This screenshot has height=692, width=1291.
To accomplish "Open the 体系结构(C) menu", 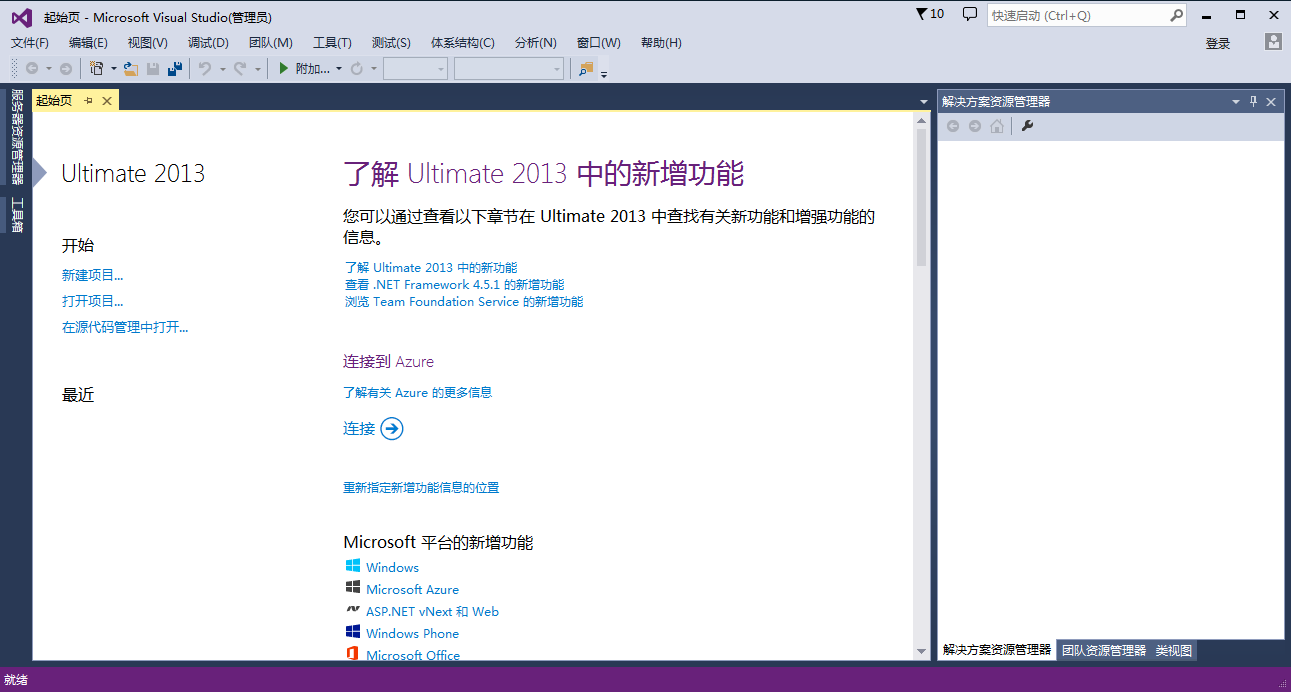I will pyautogui.click(x=462, y=43).
